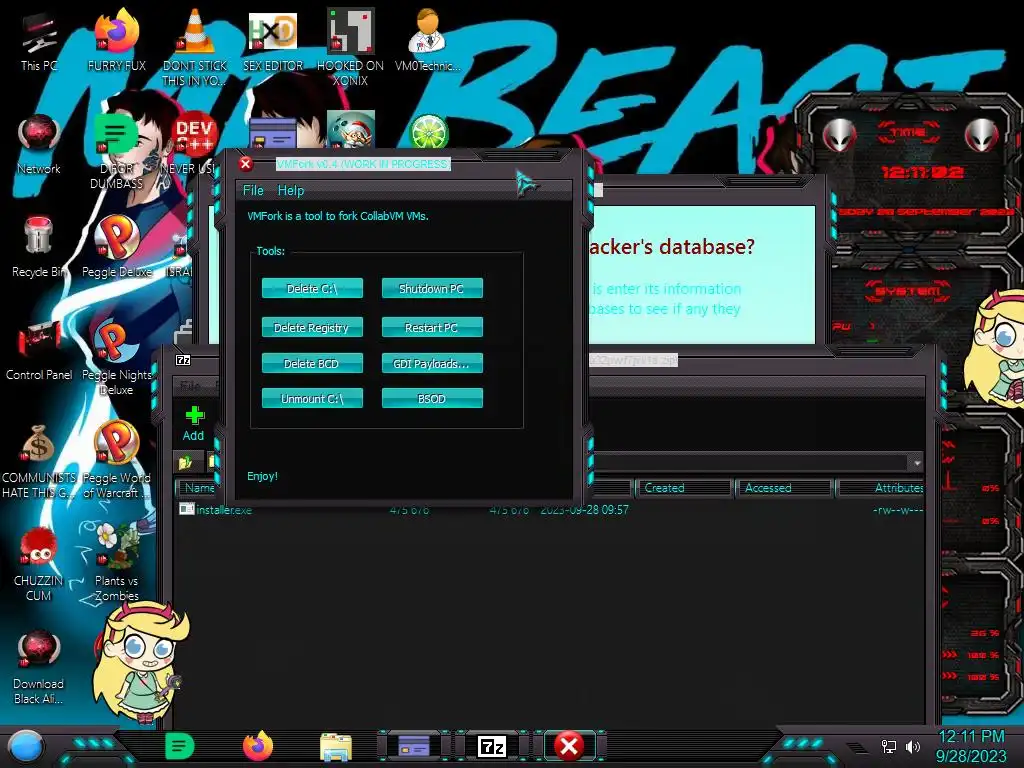Open the Peggle Deluxe desktop icon

[x=116, y=247]
